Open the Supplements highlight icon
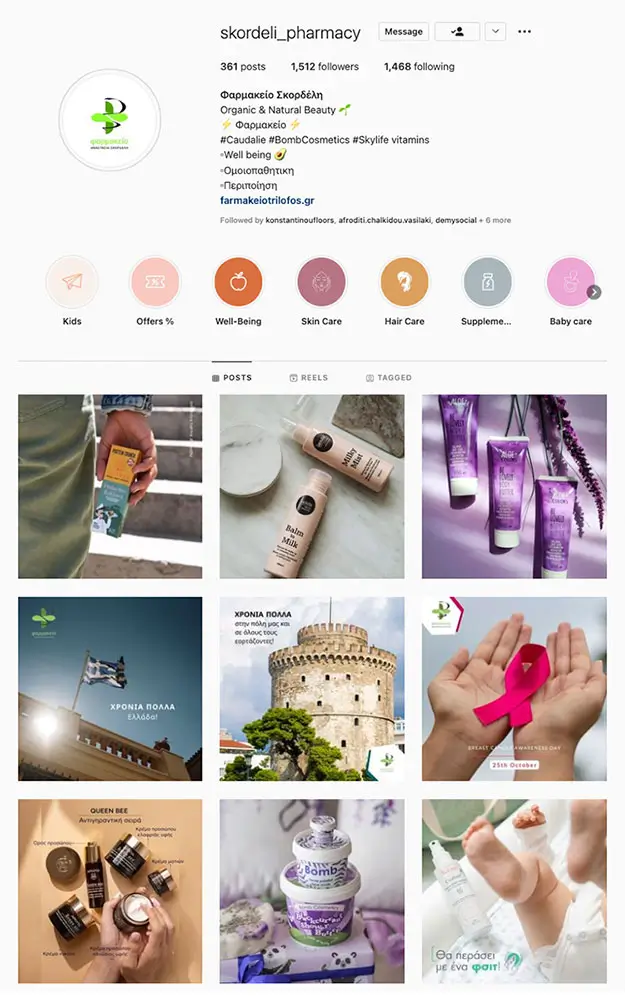The image size is (625, 1000). (x=487, y=282)
